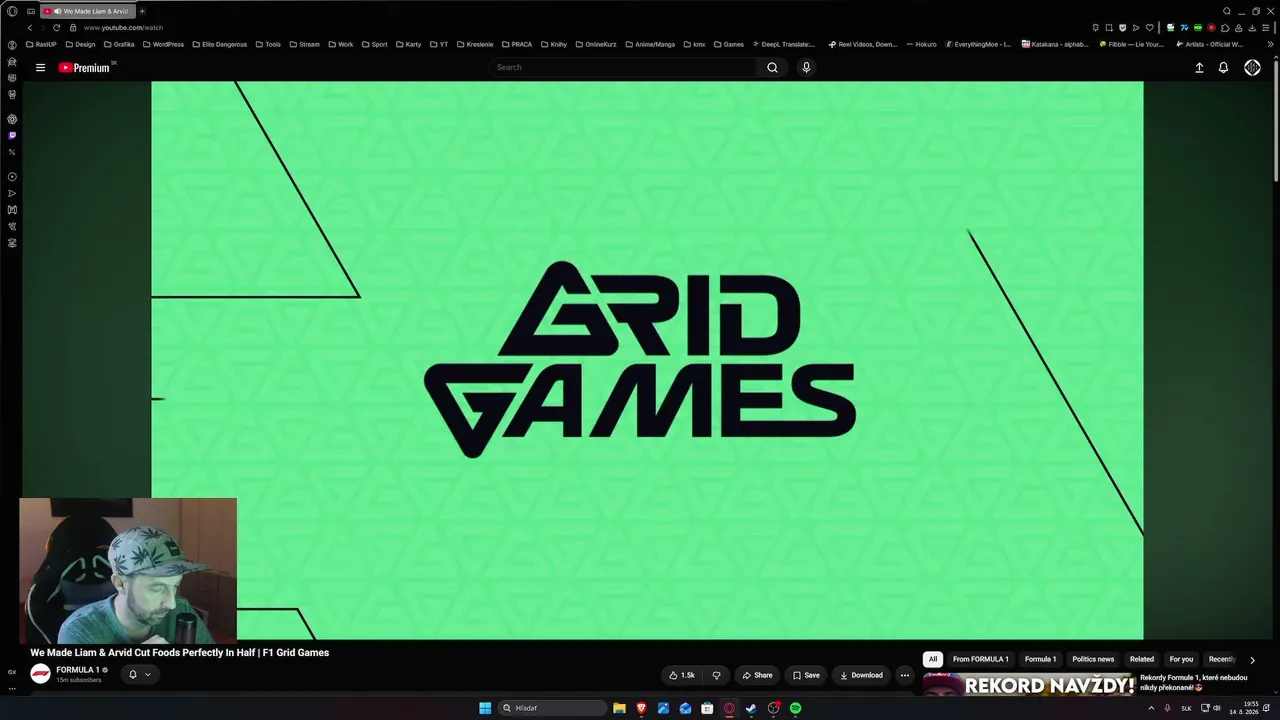The height and width of the screenshot is (720, 1280).
Task: Open YouTube notifications bell
Action: [x=1223, y=68]
